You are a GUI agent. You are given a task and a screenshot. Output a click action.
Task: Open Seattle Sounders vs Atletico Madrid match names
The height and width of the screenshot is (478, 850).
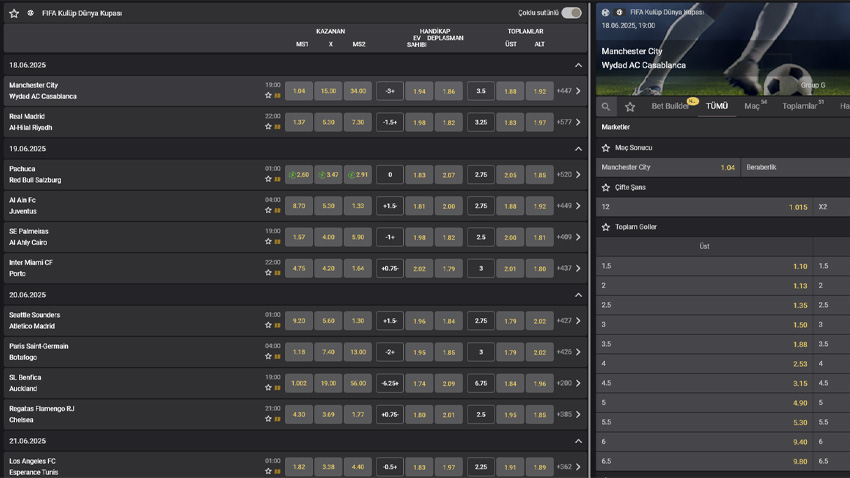pyautogui.click(x=35, y=320)
